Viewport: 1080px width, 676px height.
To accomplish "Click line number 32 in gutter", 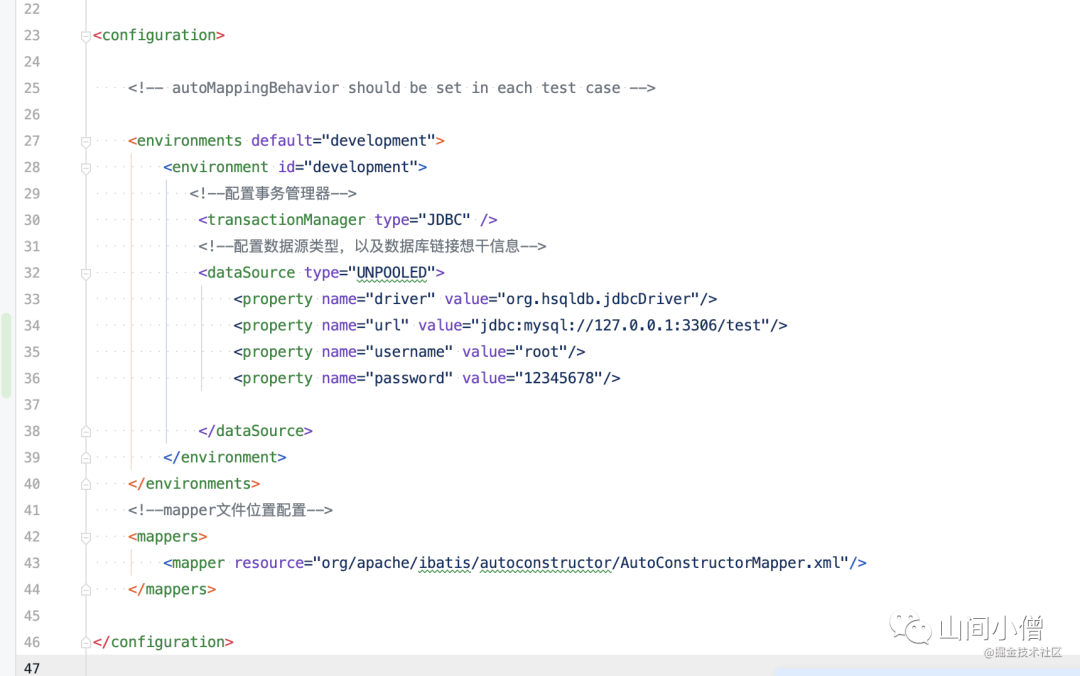I will [32, 273].
